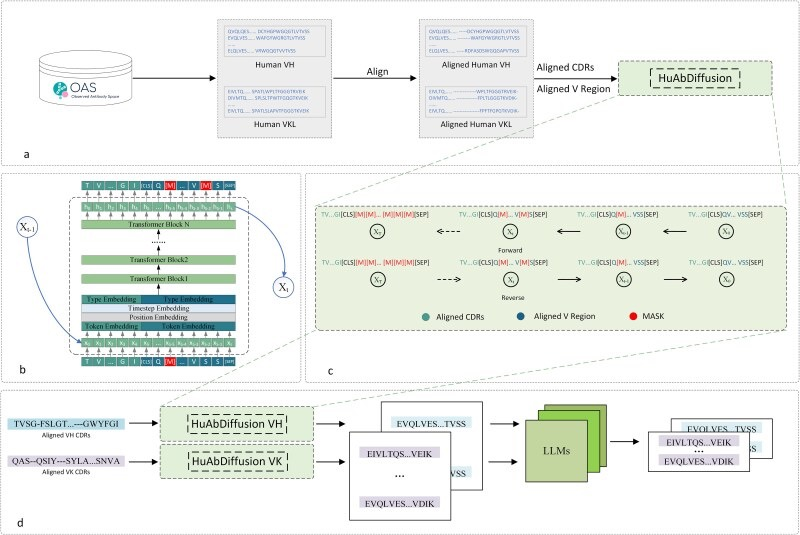Click the X t circle in panel b
The height and width of the screenshot is (535, 800).
click(x=283, y=288)
